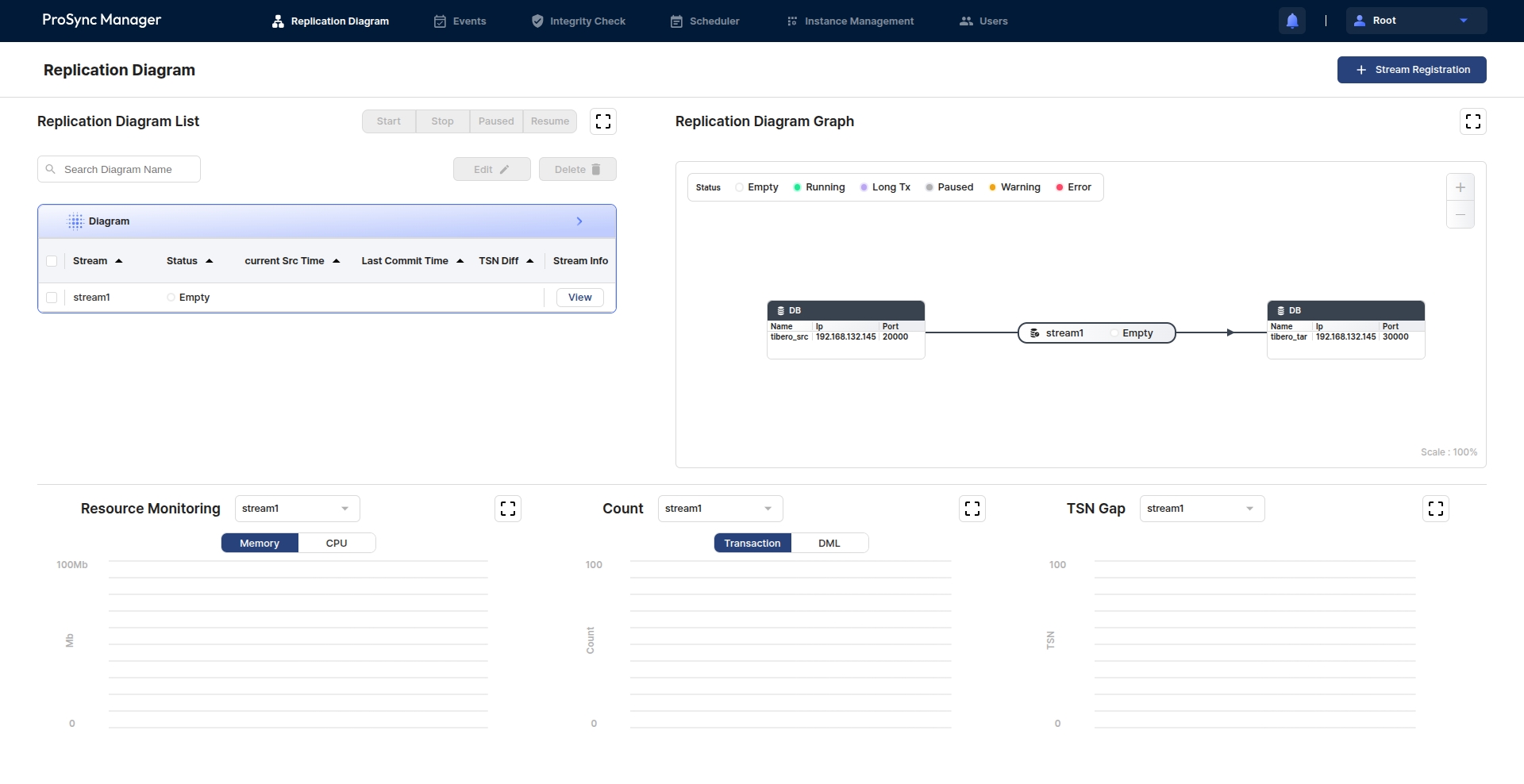Click the notification bell icon
The height and width of the screenshot is (784, 1524).
click(1291, 21)
